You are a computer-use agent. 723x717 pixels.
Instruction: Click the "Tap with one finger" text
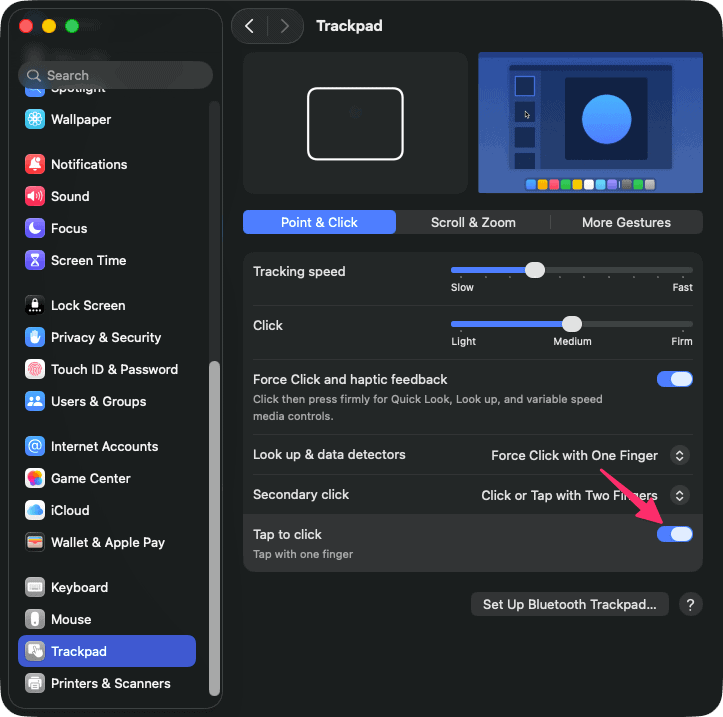click(x=303, y=554)
